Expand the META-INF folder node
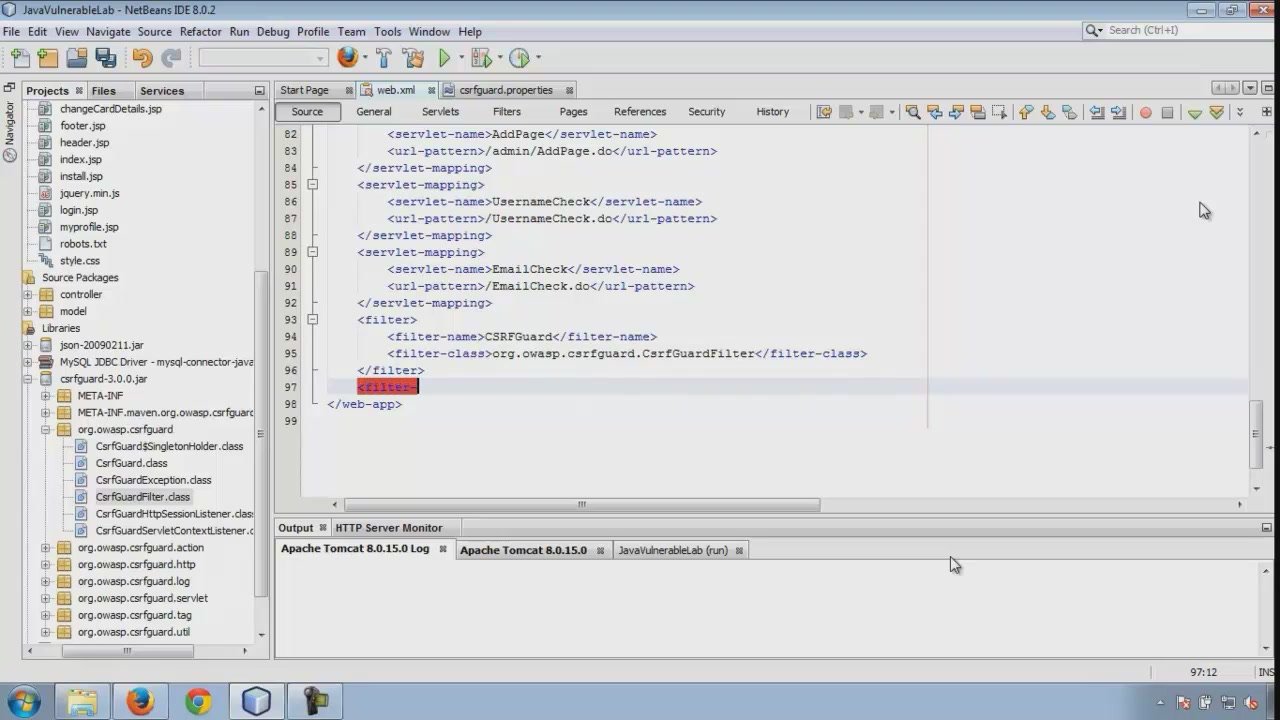This screenshot has height=720, width=1280. (x=45, y=396)
